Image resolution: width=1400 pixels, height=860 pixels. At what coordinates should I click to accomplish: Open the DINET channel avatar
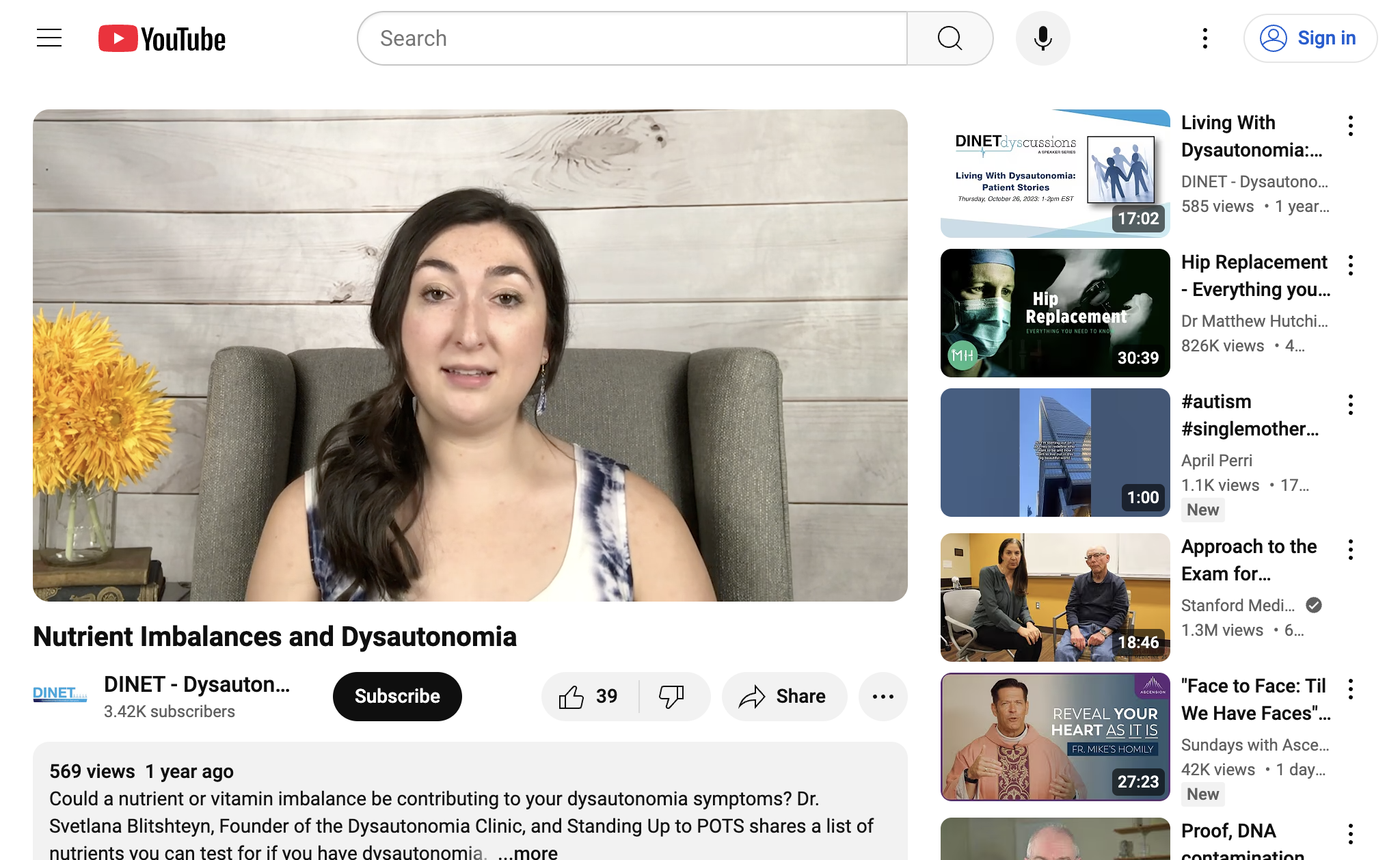pos(60,695)
